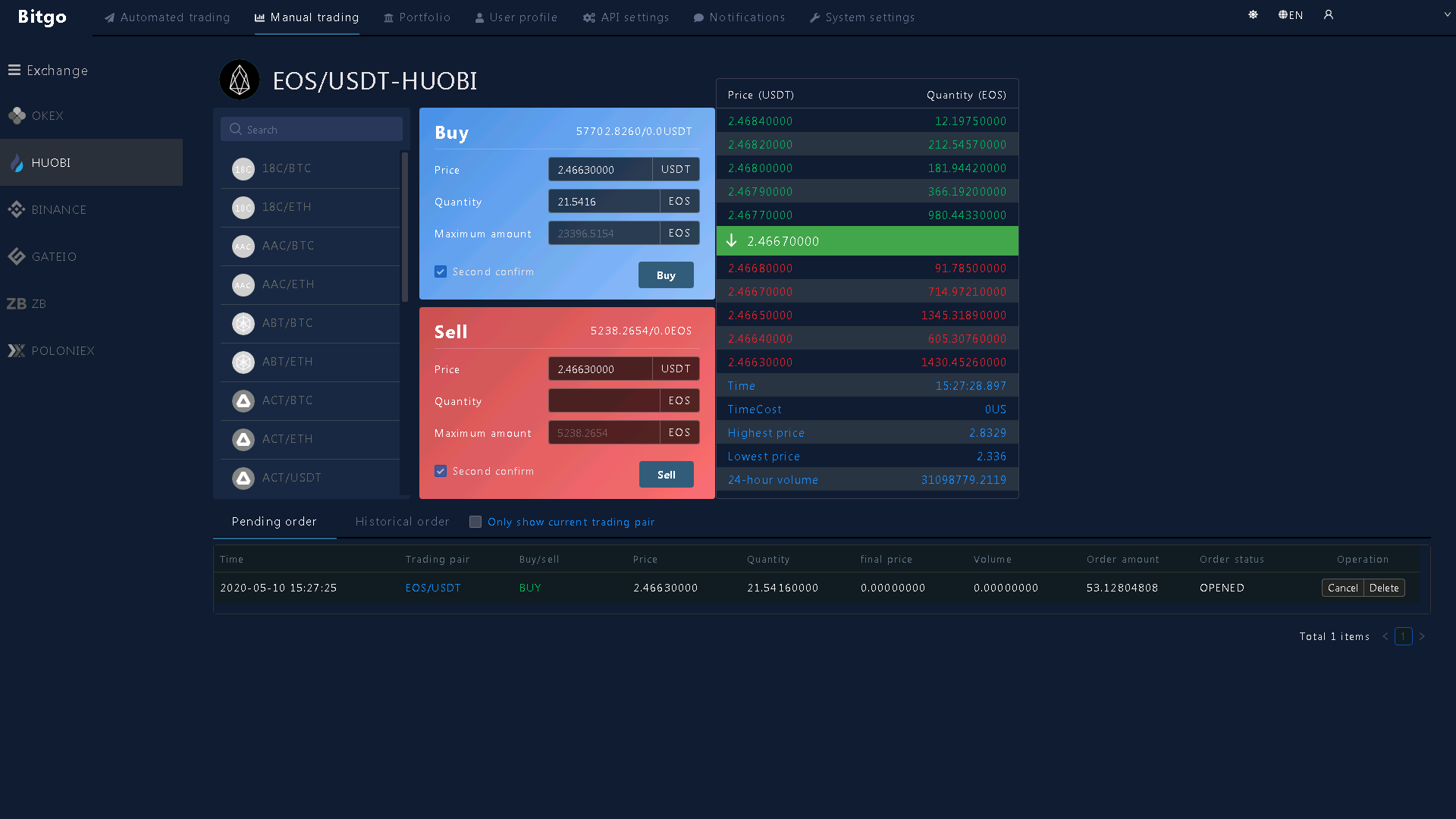Toggle Second confirm in Sell panel
Screen dimensions: 1456x819
point(441,471)
